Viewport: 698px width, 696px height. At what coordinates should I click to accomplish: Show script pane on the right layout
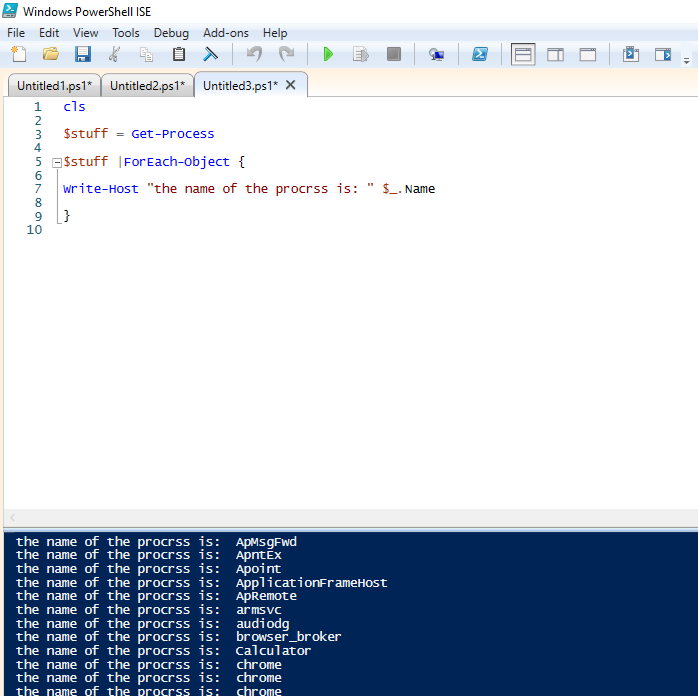pos(555,54)
